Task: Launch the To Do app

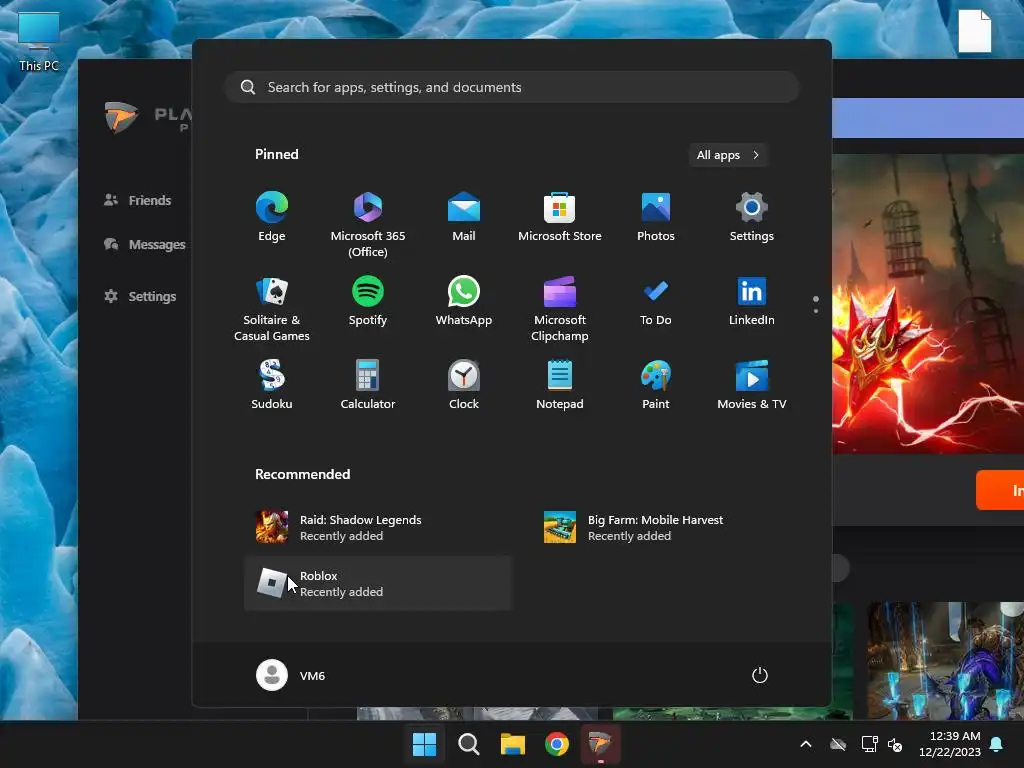Action: tap(656, 302)
